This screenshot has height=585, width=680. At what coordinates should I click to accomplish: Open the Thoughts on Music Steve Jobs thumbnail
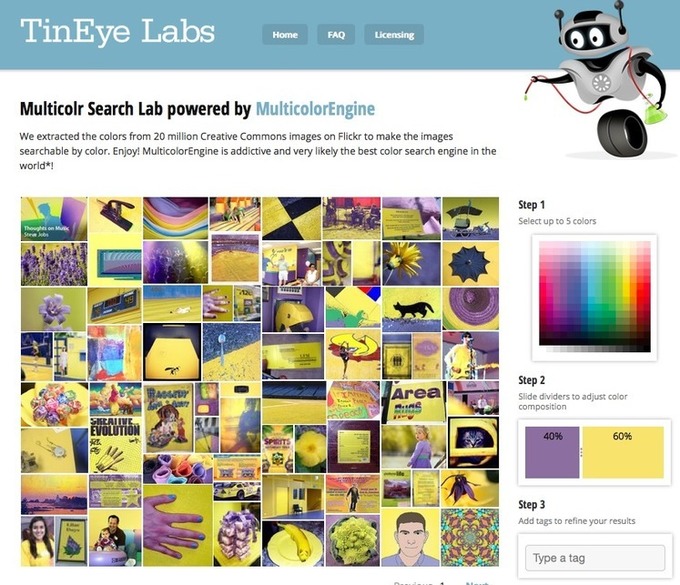pyautogui.click(x=54, y=219)
